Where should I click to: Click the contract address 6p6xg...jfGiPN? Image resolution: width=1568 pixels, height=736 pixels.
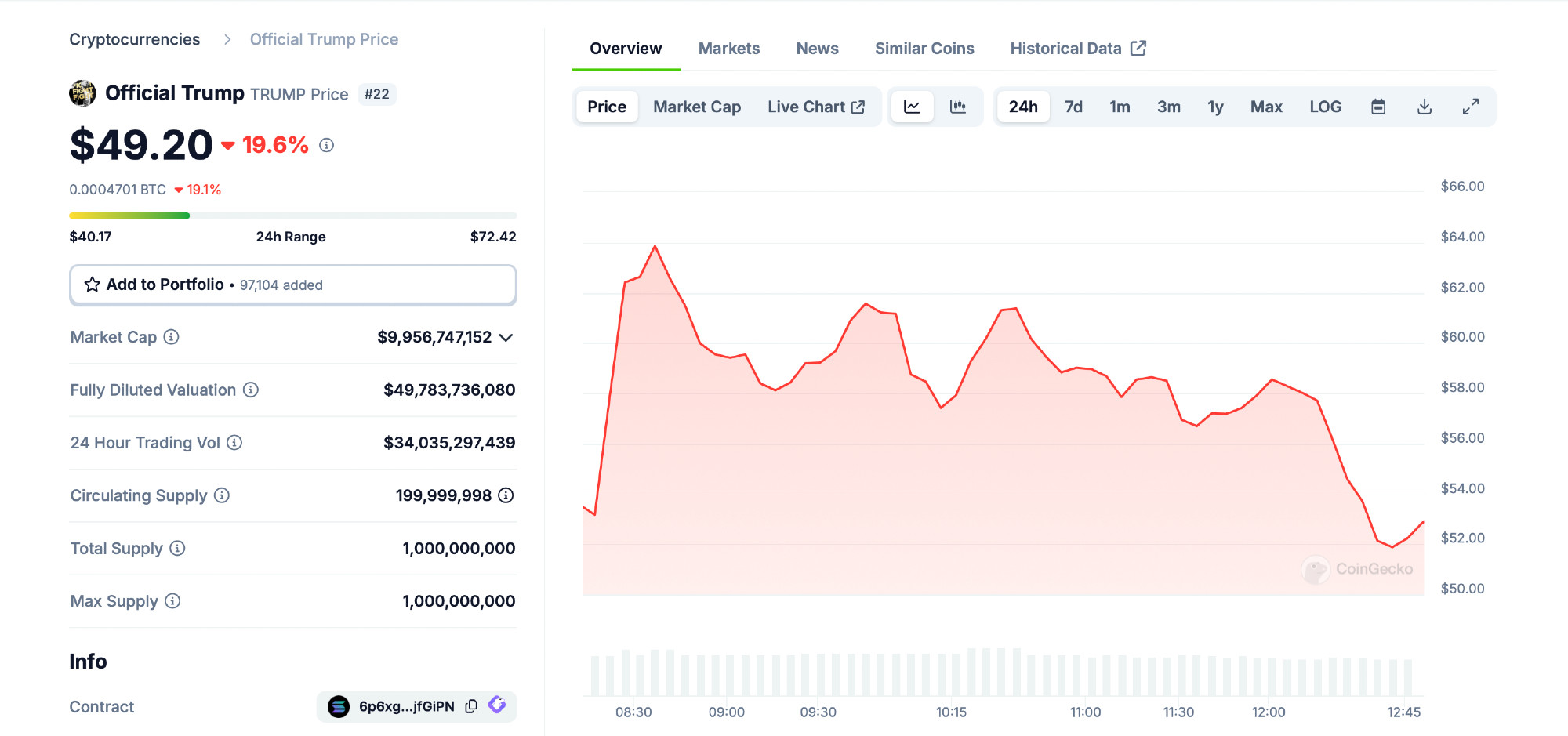point(407,706)
